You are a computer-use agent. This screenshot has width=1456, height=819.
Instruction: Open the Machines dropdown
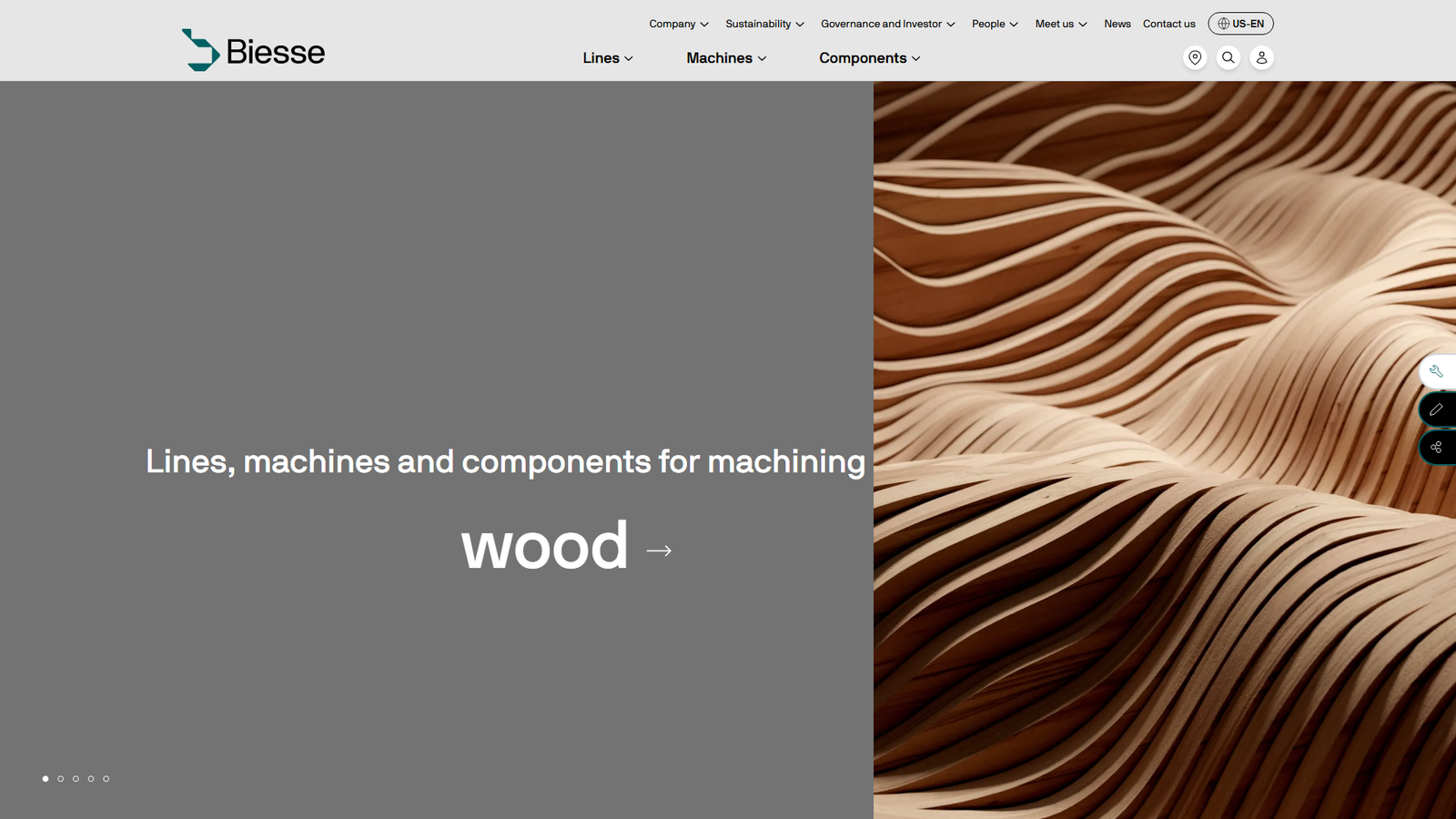click(x=725, y=57)
